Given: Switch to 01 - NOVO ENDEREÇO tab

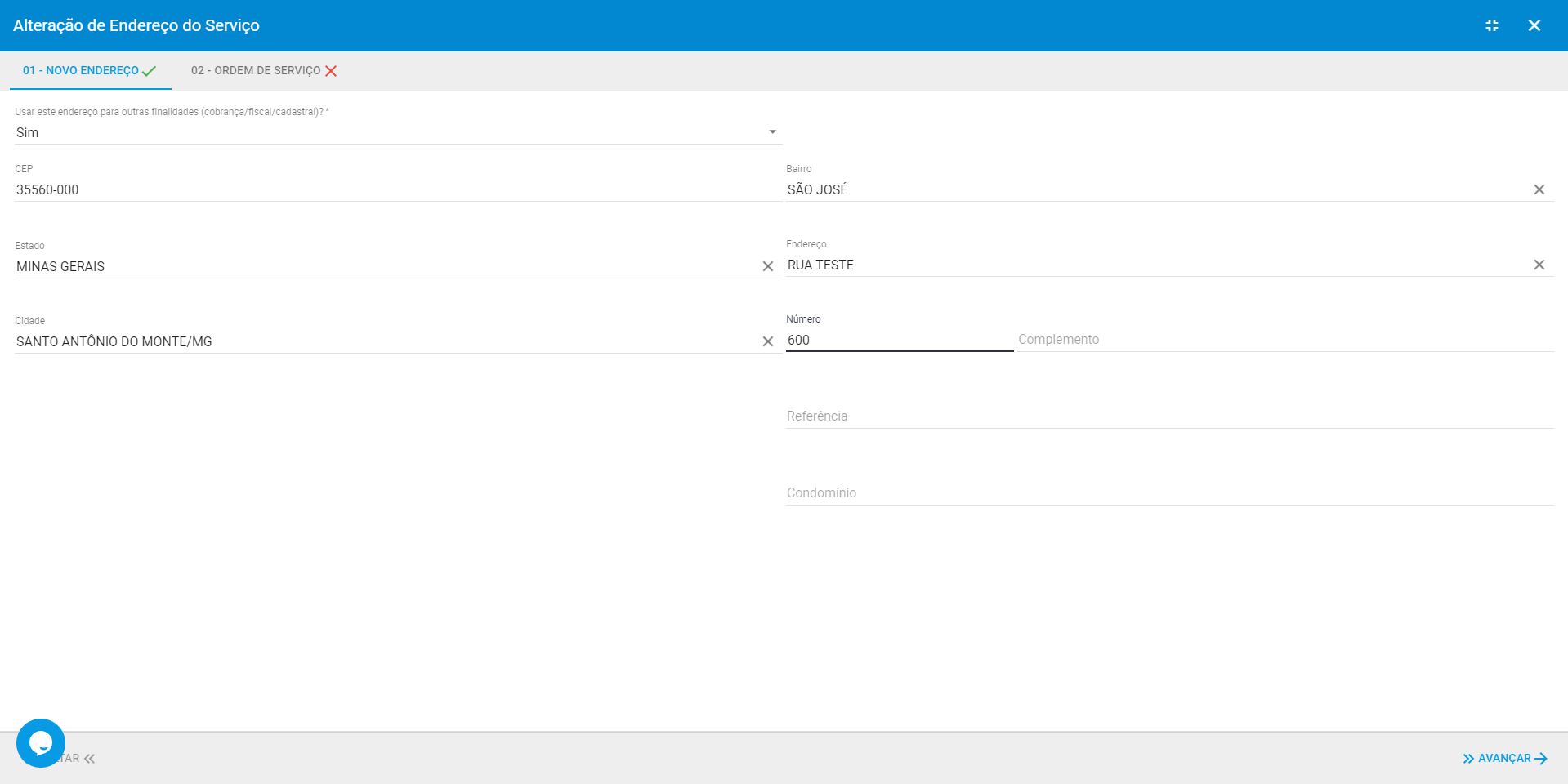Looking at the screenshot, I should coord(90,71).
